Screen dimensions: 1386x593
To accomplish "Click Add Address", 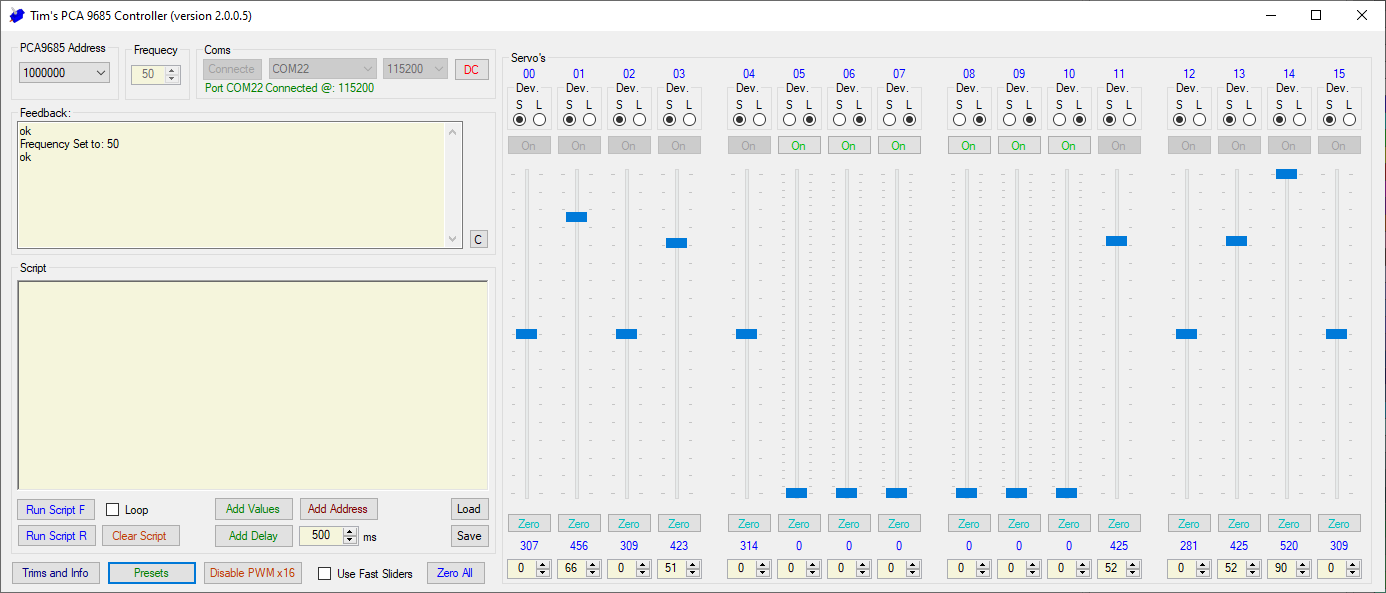I will (338, 508).
